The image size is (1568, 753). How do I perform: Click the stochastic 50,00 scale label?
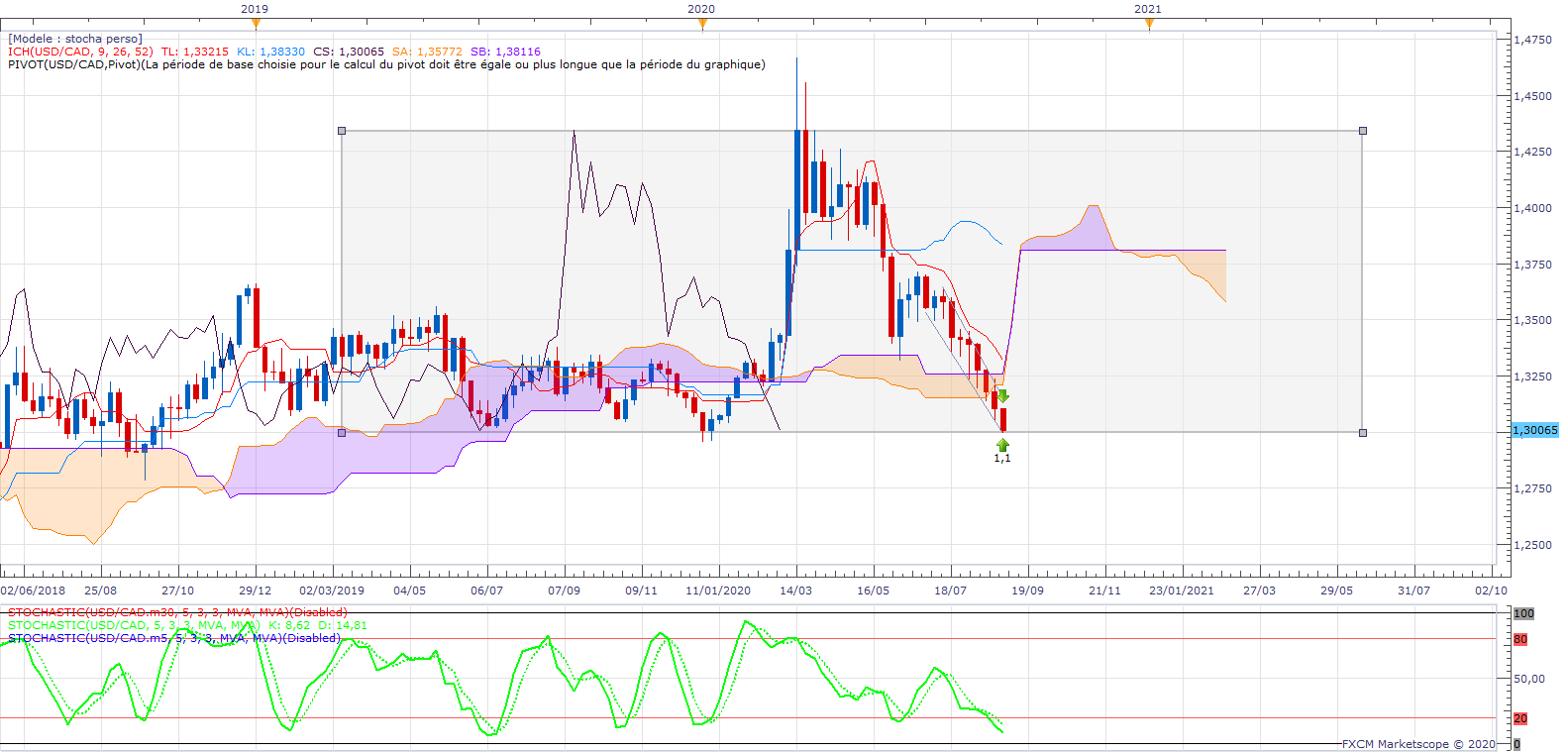coord(1529,679)
